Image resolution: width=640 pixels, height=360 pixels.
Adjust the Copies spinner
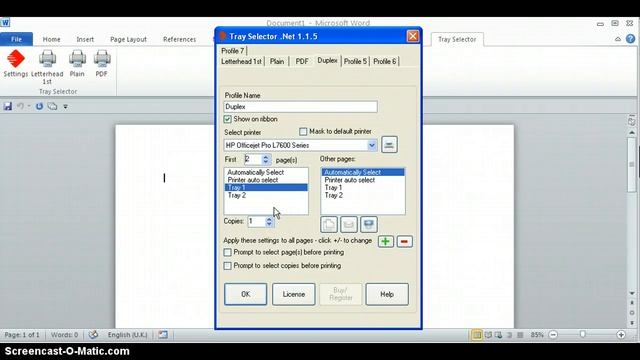pyautogui.click(x=269, y=222)
